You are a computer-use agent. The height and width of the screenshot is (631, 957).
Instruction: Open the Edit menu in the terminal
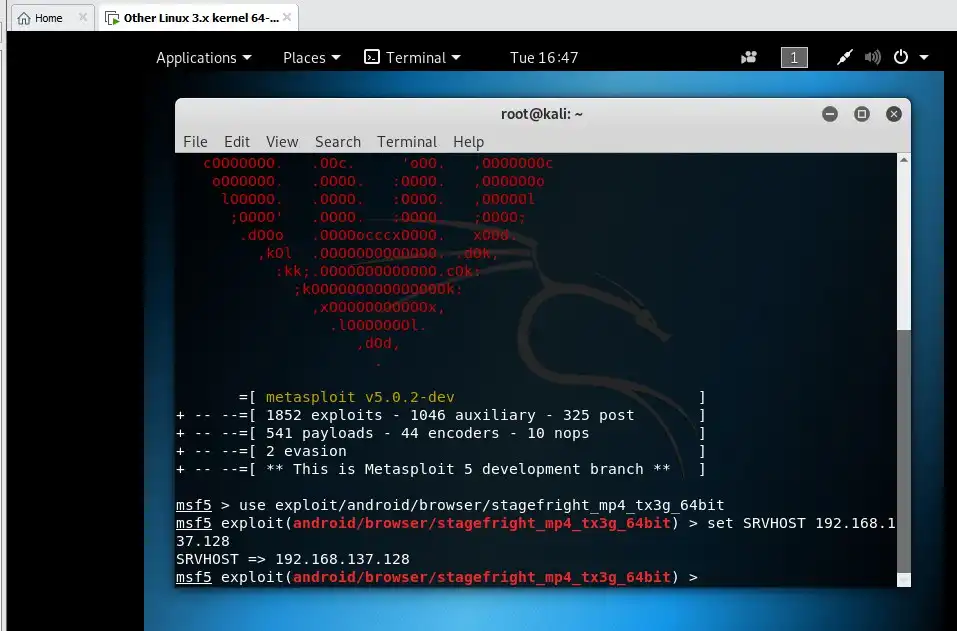tap(237, 142)
